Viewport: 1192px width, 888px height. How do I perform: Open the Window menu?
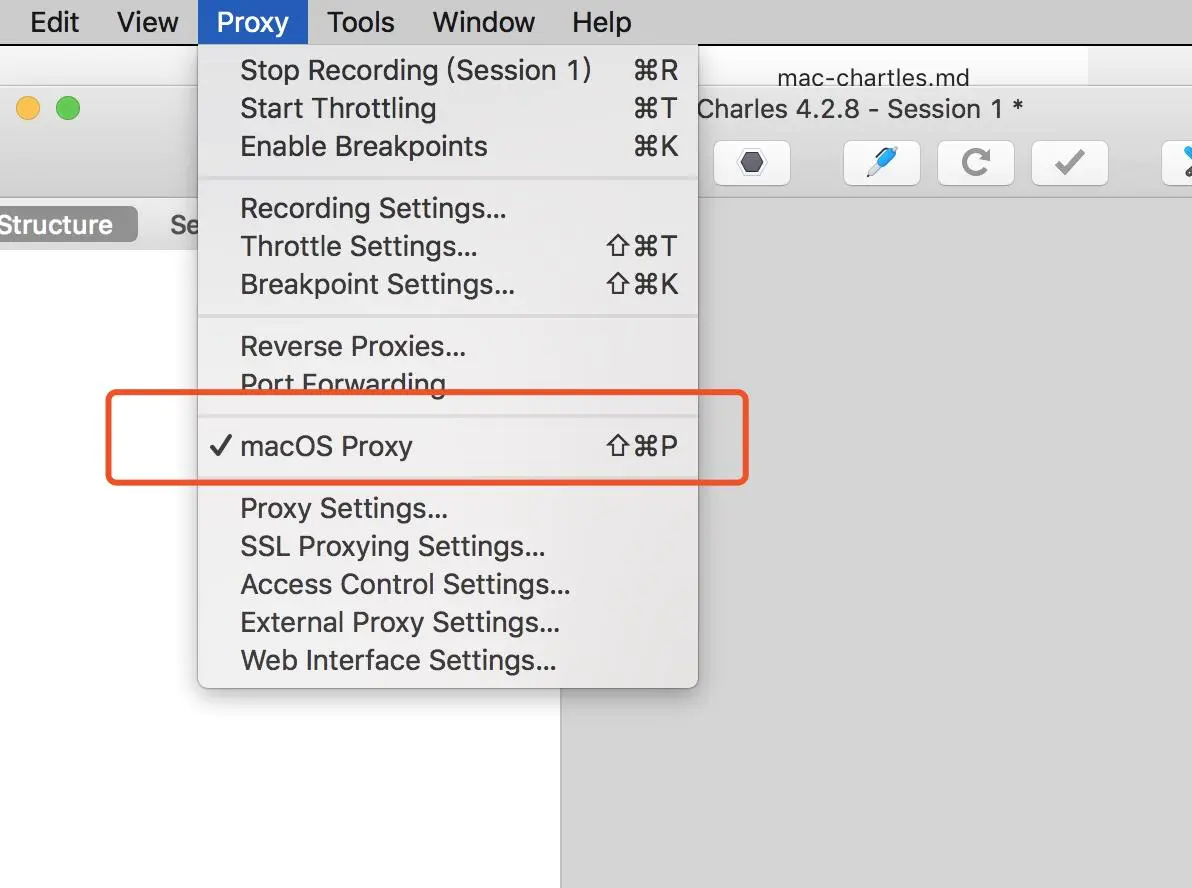[483, 22]
